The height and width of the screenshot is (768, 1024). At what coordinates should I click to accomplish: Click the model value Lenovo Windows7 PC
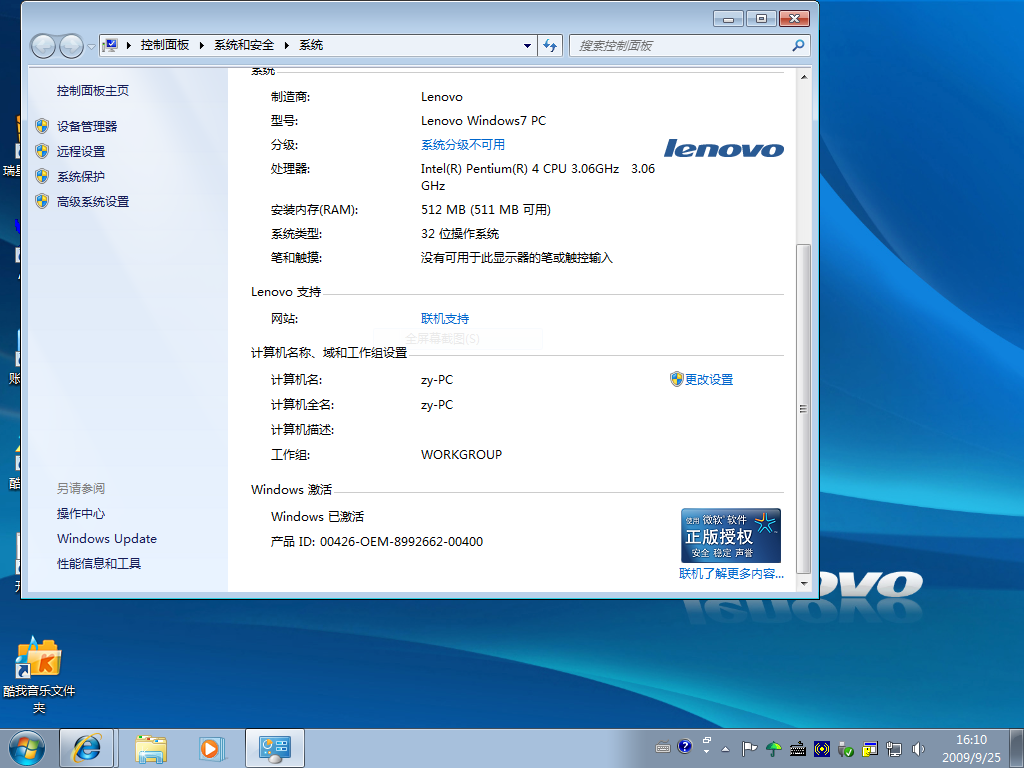click(483, 121)
